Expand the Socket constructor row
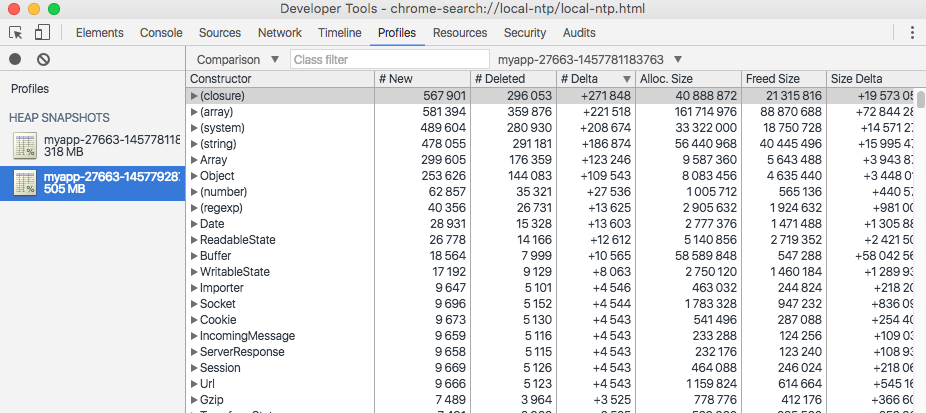 click(194, 304)
